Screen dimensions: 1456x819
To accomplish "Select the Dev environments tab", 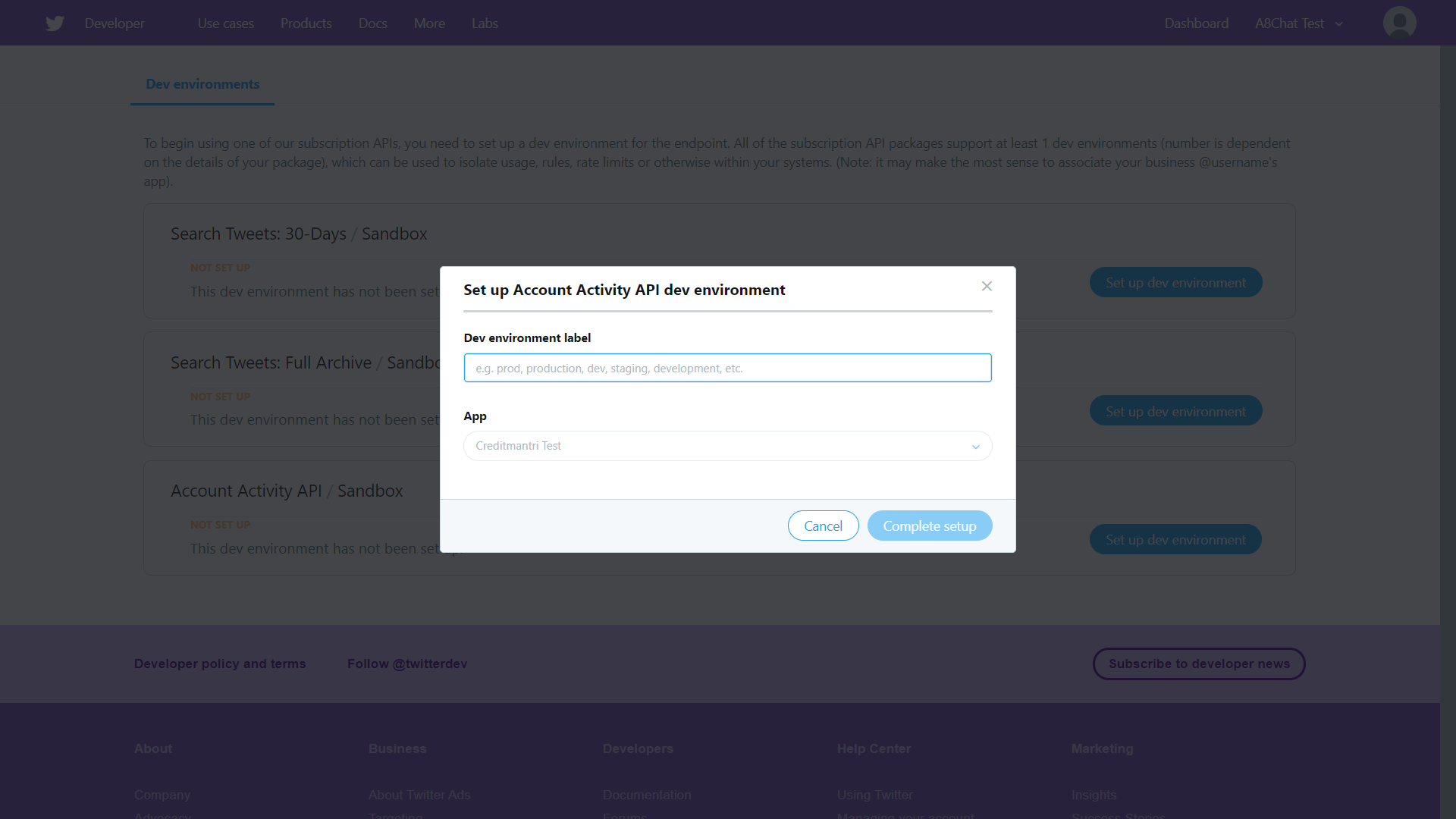I will [x=202, y=84].
